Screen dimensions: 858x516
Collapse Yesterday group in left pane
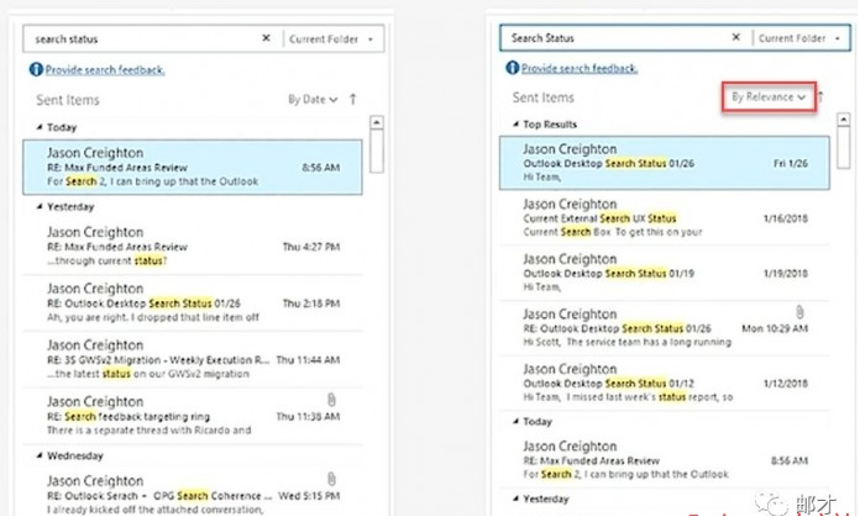pyautogui.click(x=39, y=207)
